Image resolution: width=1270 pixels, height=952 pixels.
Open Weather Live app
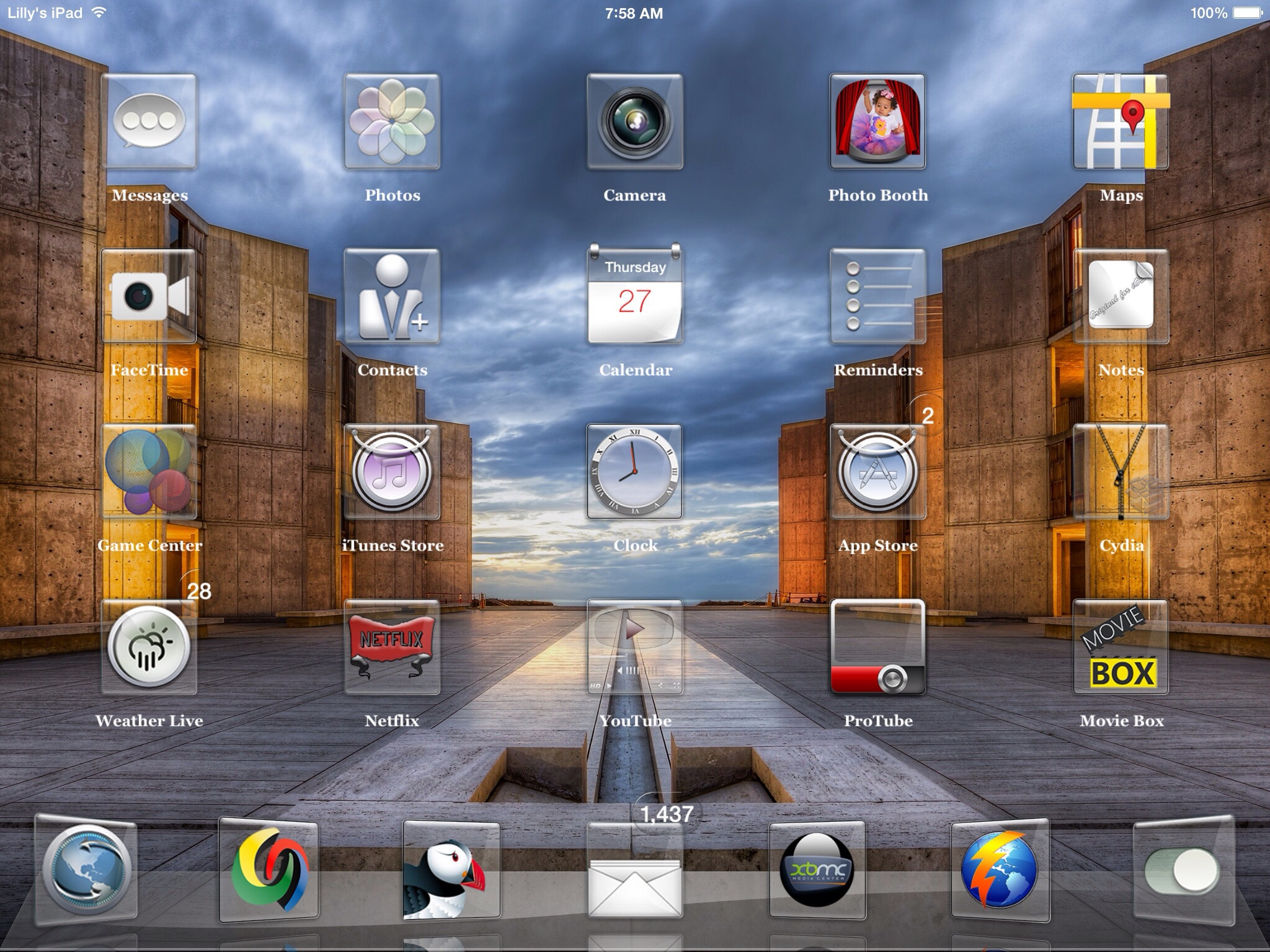(149, 646)
